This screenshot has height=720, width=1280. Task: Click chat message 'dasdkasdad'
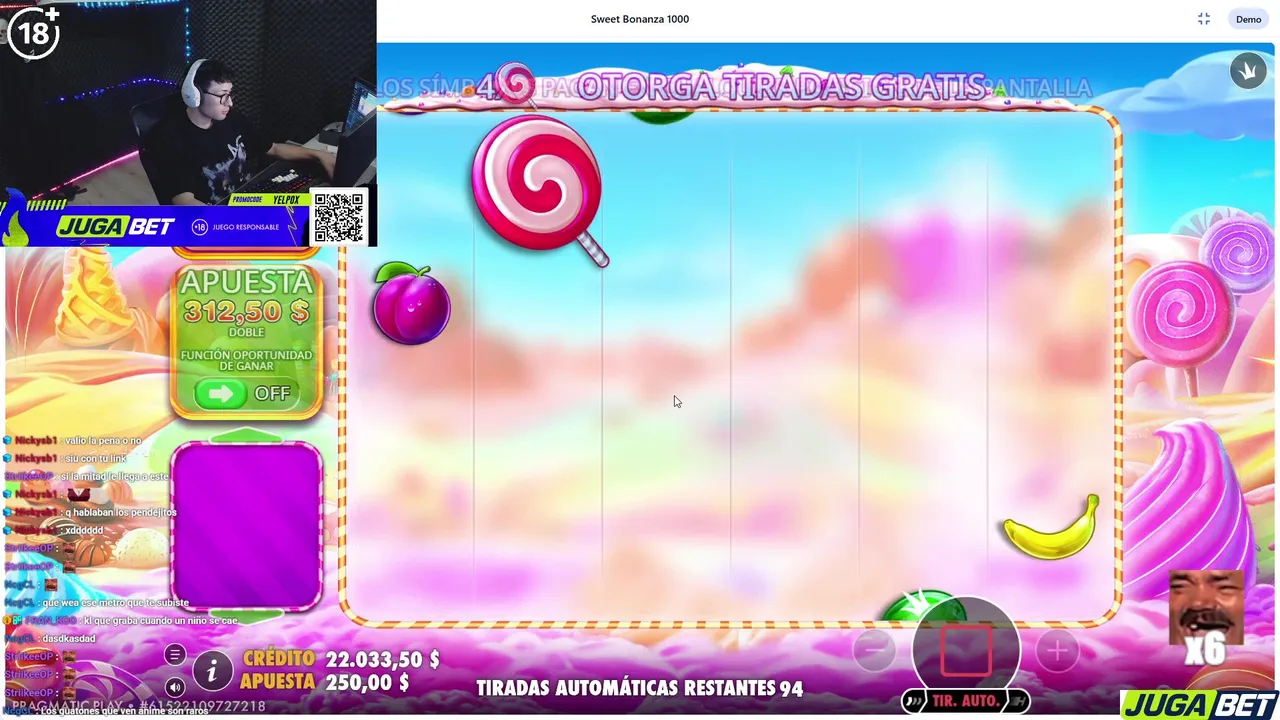(69, 638)
